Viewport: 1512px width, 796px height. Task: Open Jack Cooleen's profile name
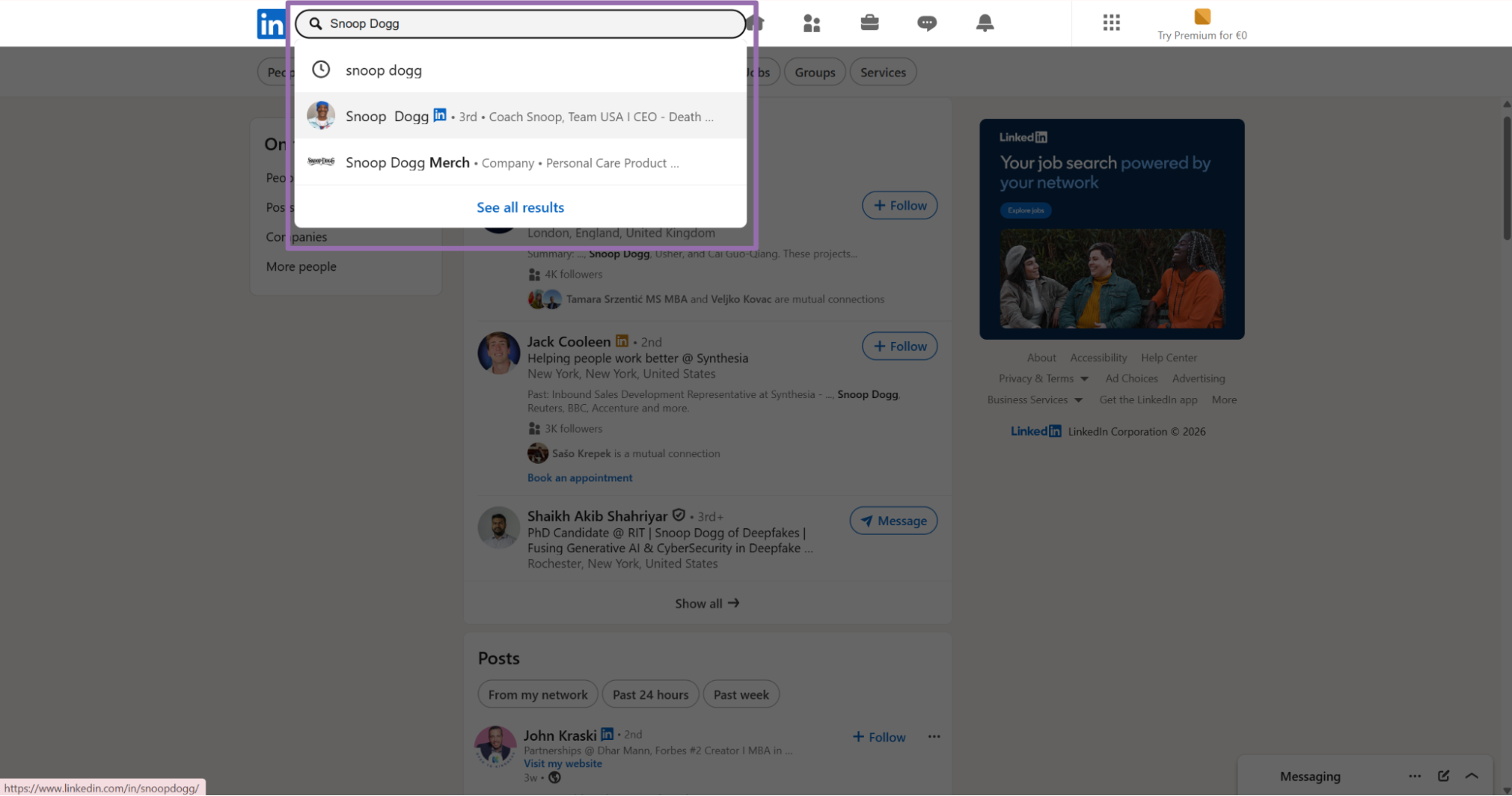569,341
